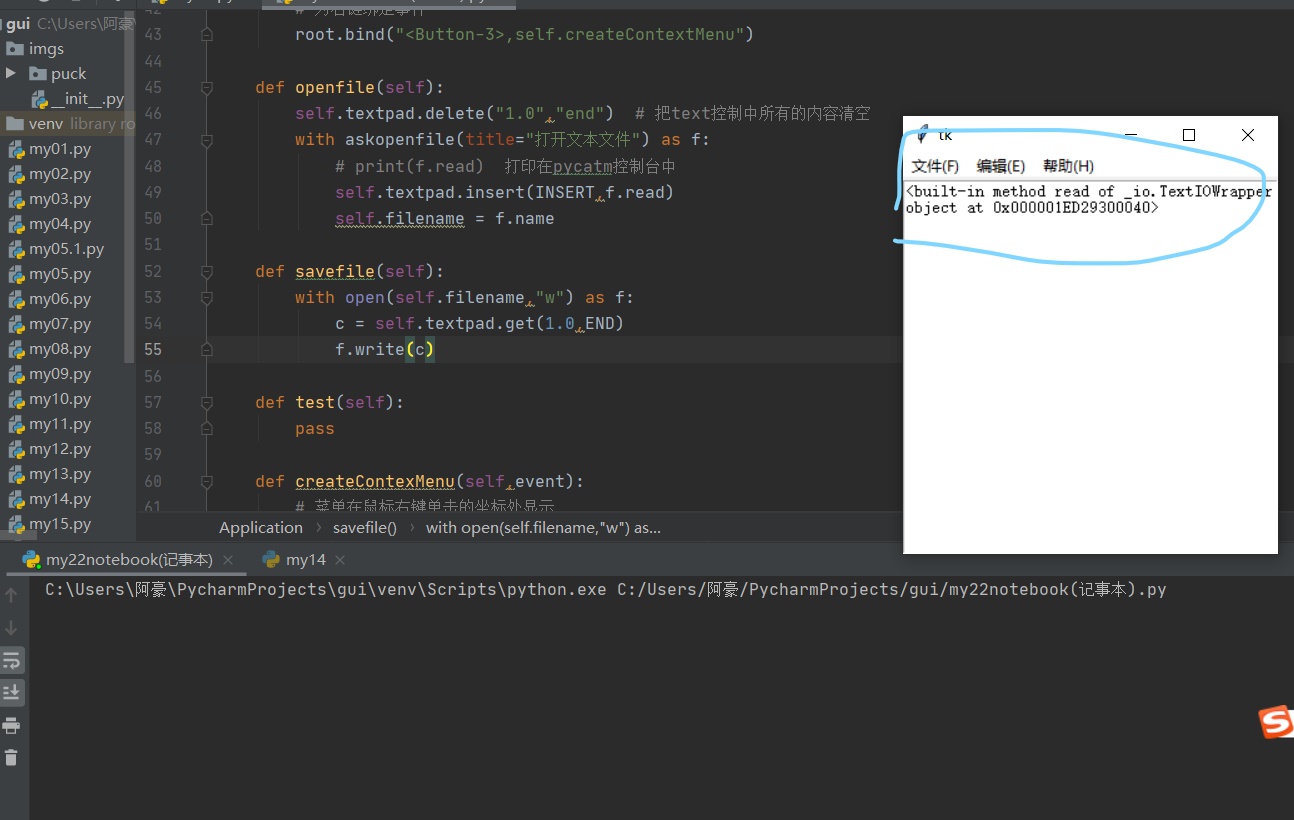This screenshot has height=820, width=1294.
Task: Collapse the savefile method fold marker at line 52
Action: coord(207,271)
